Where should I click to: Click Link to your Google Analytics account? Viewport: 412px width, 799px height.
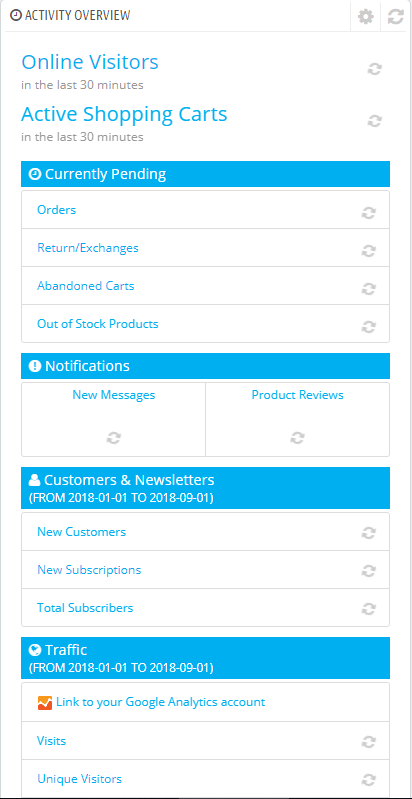coord(160,702)
